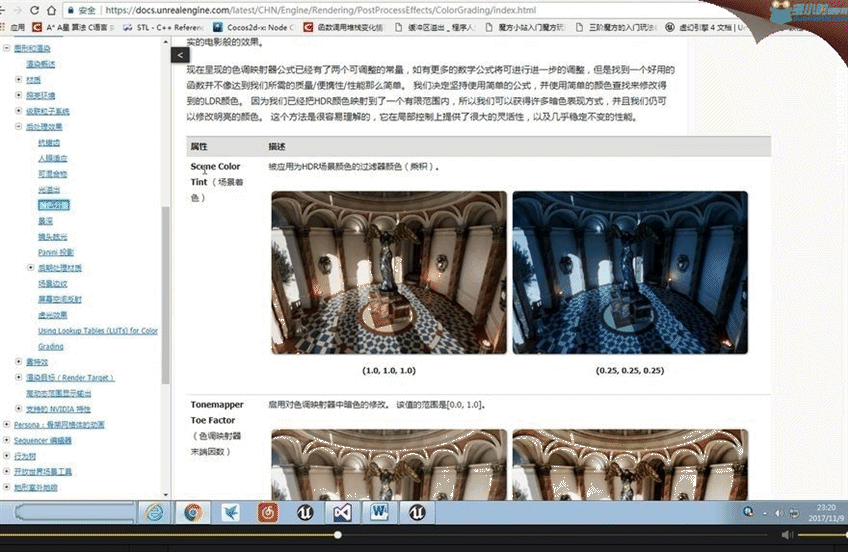Click the Scene Color Tint (0.25, 0.25, 0.25) image

[x=630, y=272]
